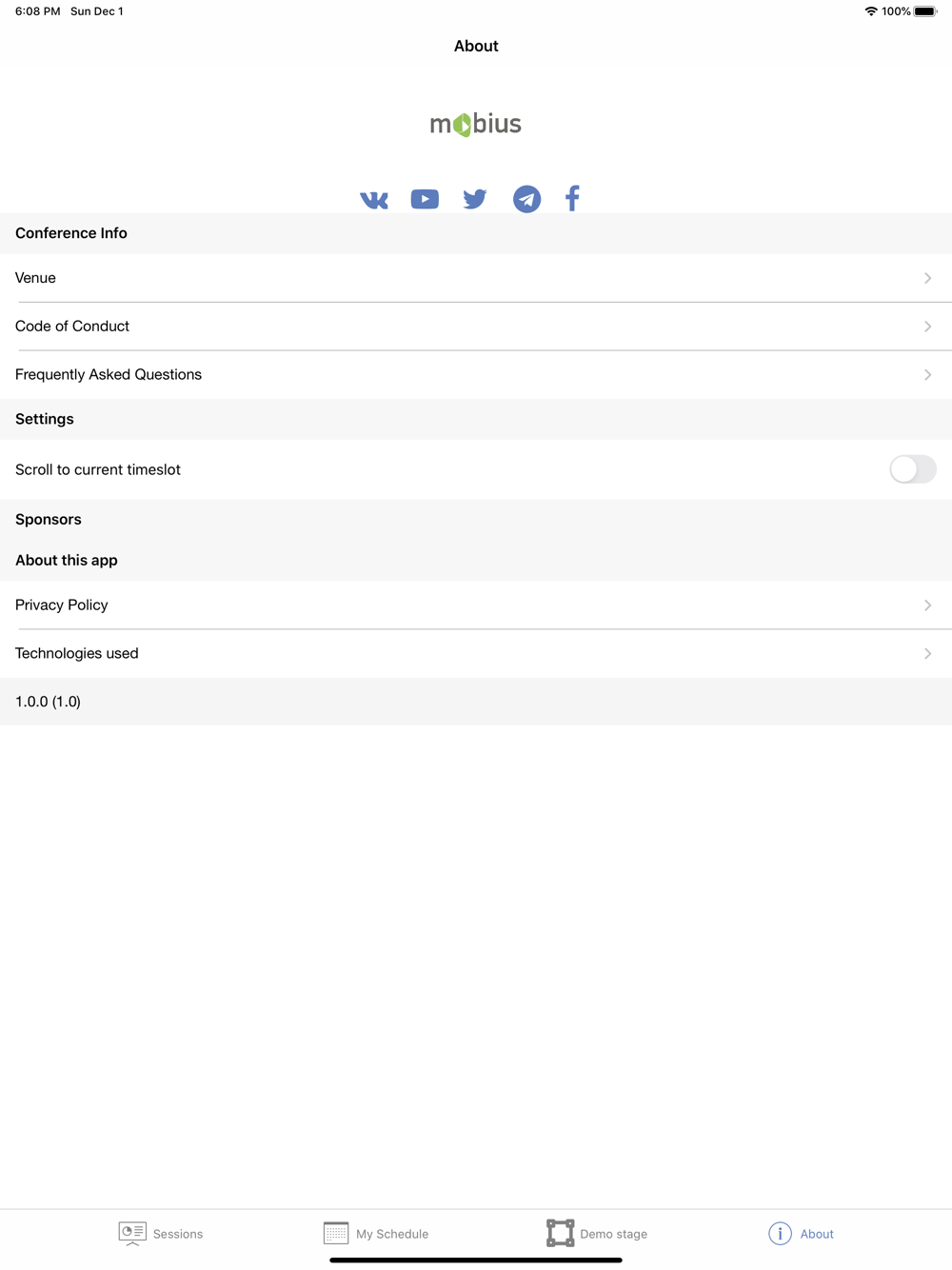Switch to the Sessions tab label
Viewport: 952px width, 1270px height.
178,1234
